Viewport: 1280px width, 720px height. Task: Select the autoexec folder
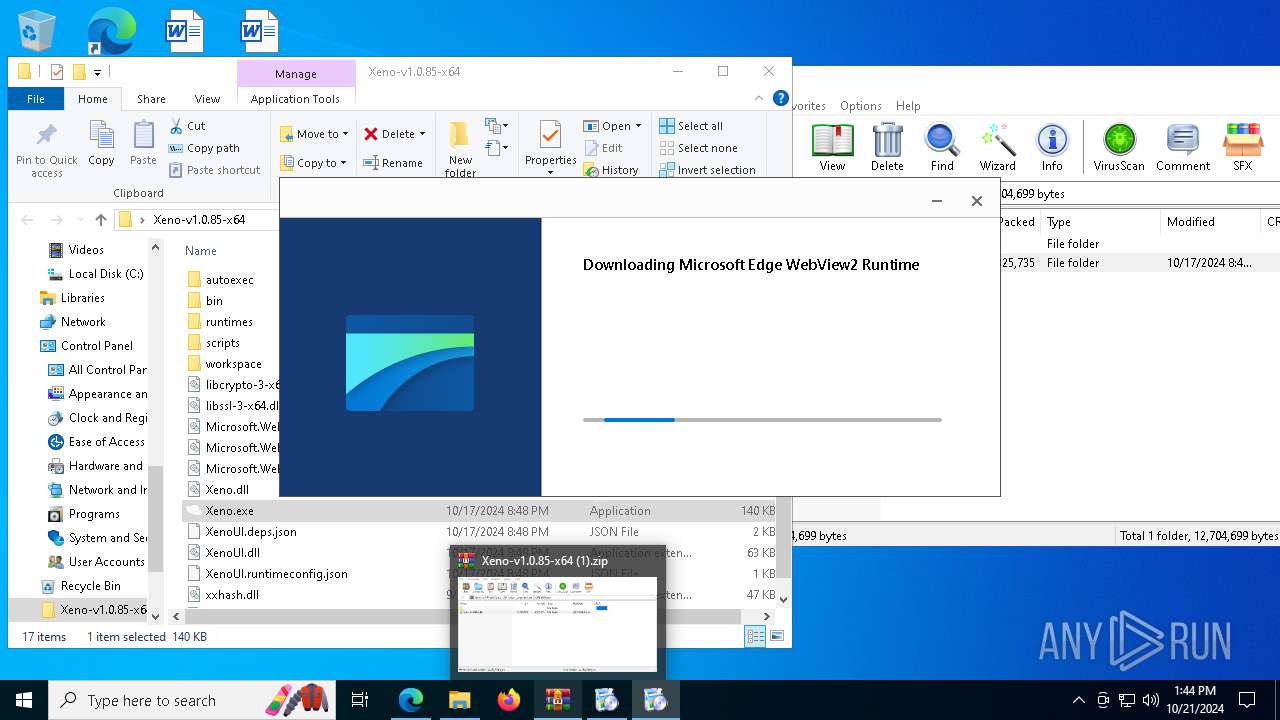coord(229,280)
